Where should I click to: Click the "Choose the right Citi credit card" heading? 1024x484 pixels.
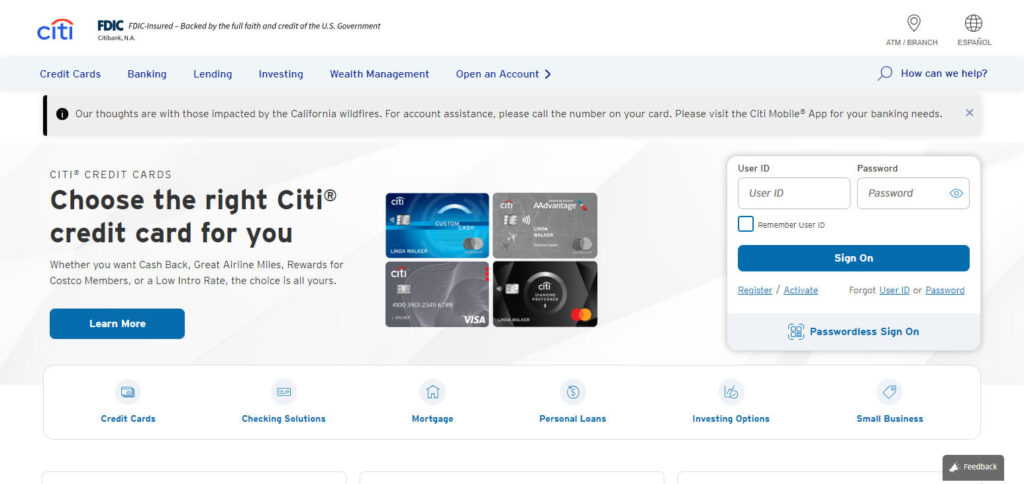193,216
